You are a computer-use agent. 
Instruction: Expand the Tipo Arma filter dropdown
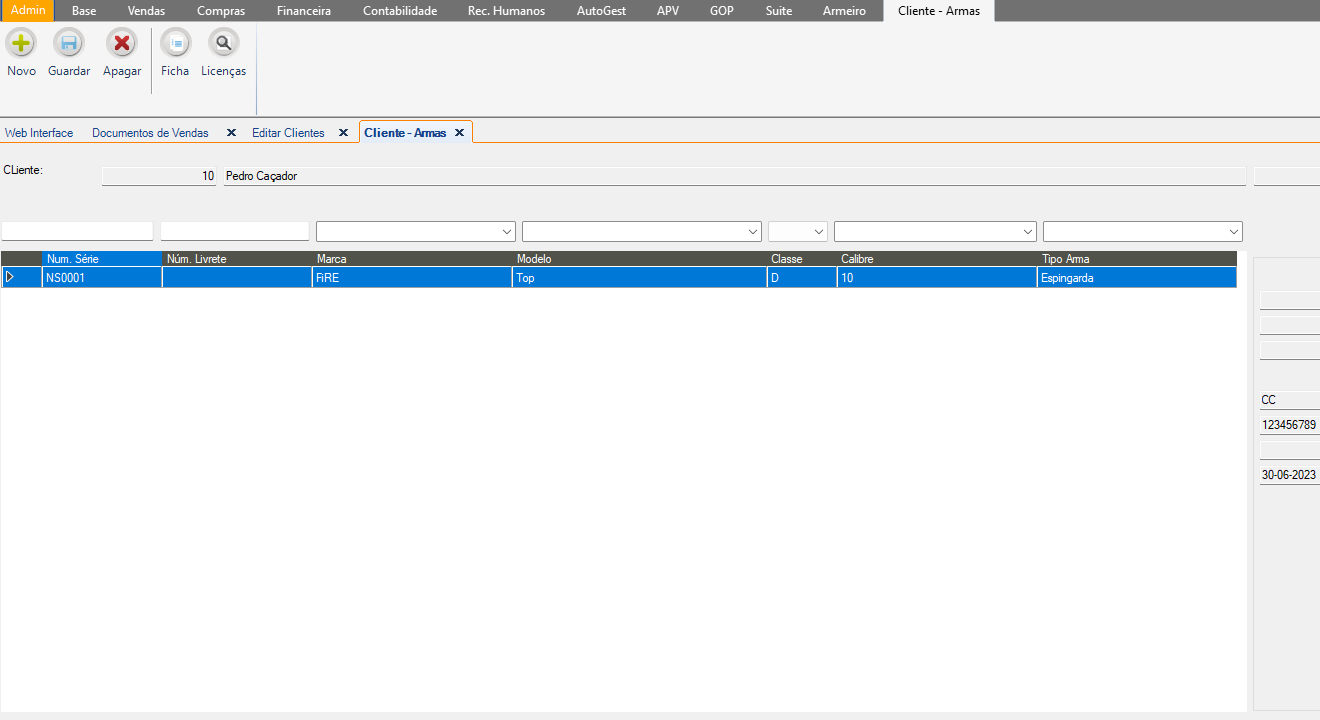tap(1234, 231)
